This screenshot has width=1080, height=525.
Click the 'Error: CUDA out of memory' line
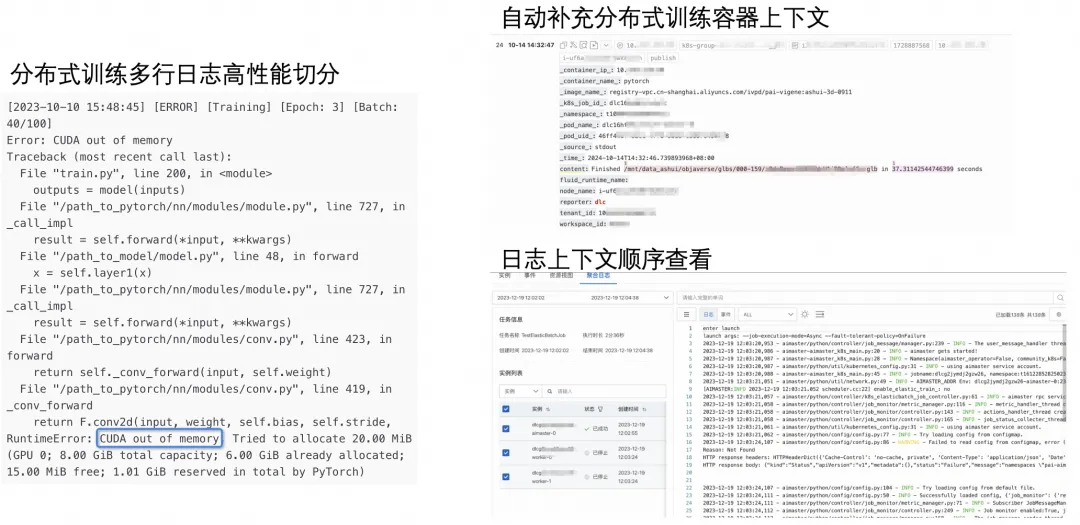[90, 140]
